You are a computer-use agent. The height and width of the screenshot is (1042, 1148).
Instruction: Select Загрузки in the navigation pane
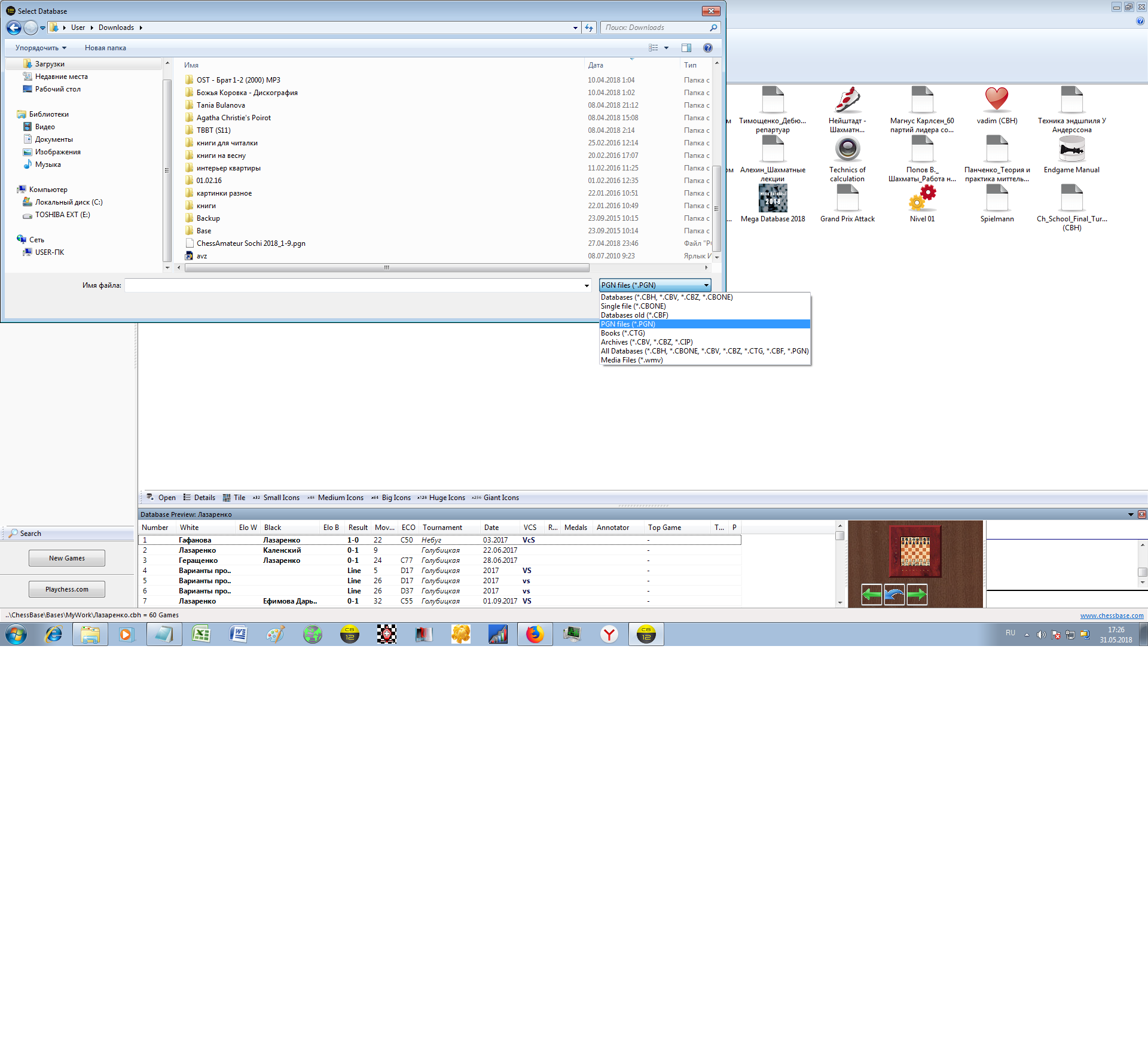[x=50, y=64]
